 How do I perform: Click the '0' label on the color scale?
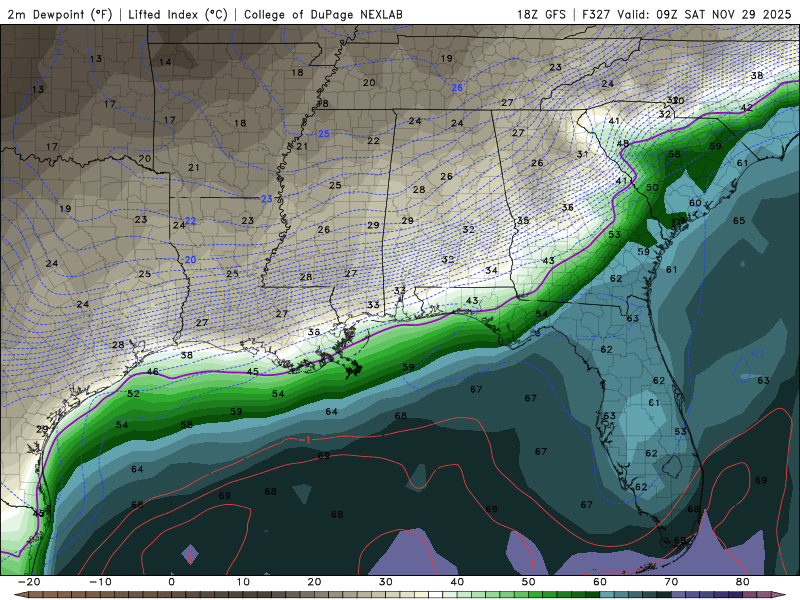171,582
